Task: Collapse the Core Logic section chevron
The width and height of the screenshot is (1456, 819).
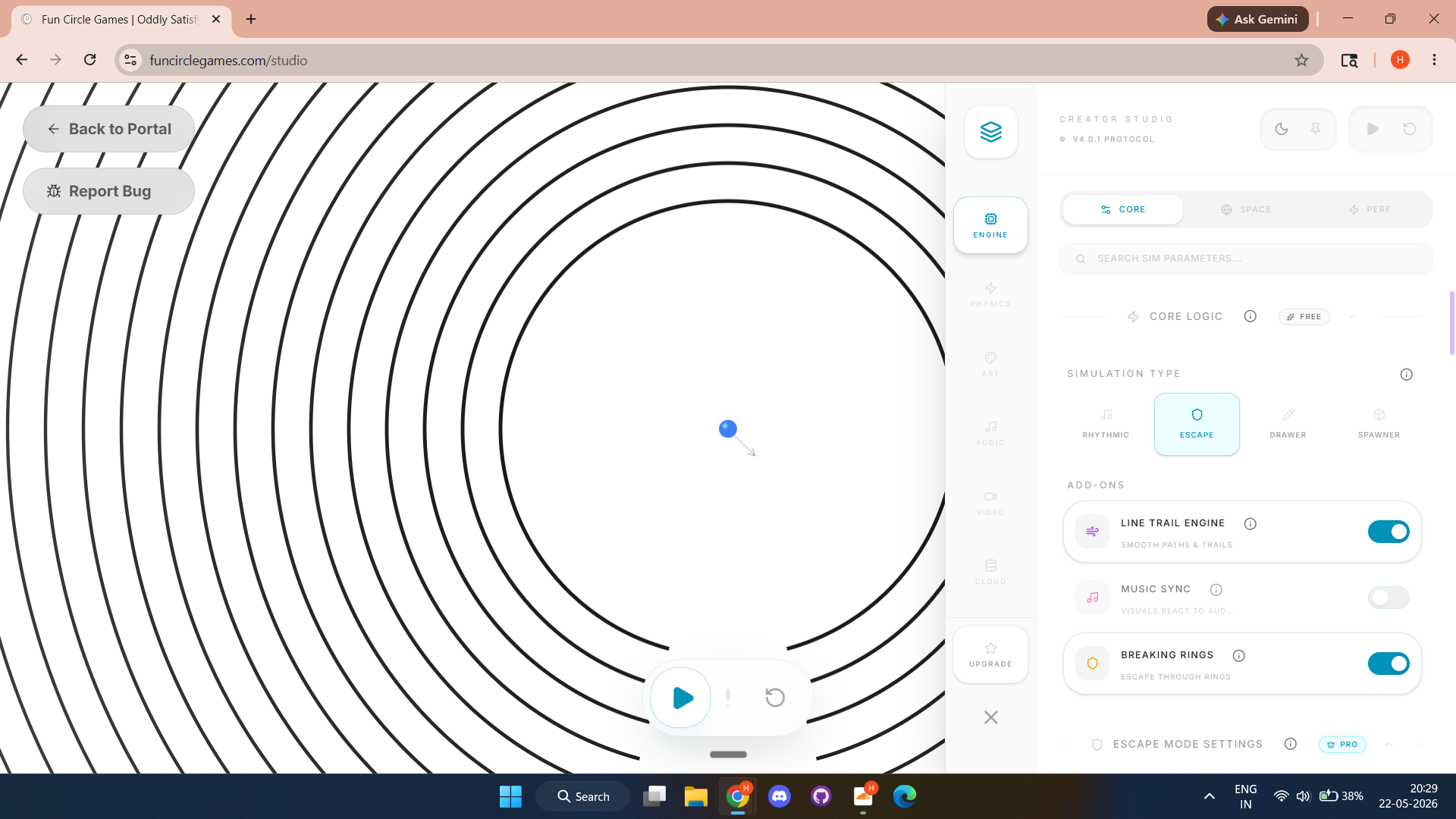Action: point(1352,317)
